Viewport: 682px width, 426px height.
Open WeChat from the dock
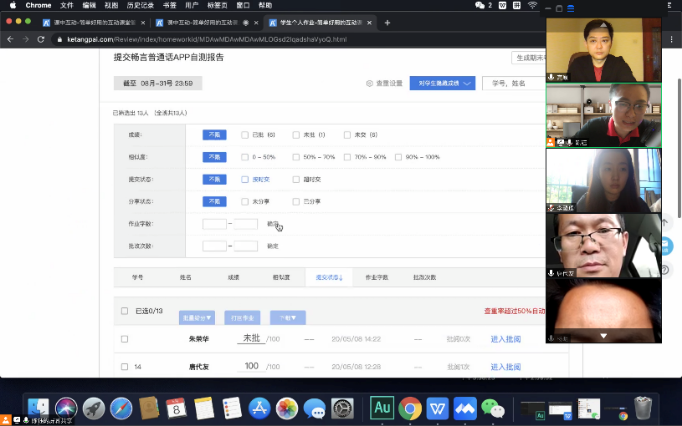(x=493, y=408)
